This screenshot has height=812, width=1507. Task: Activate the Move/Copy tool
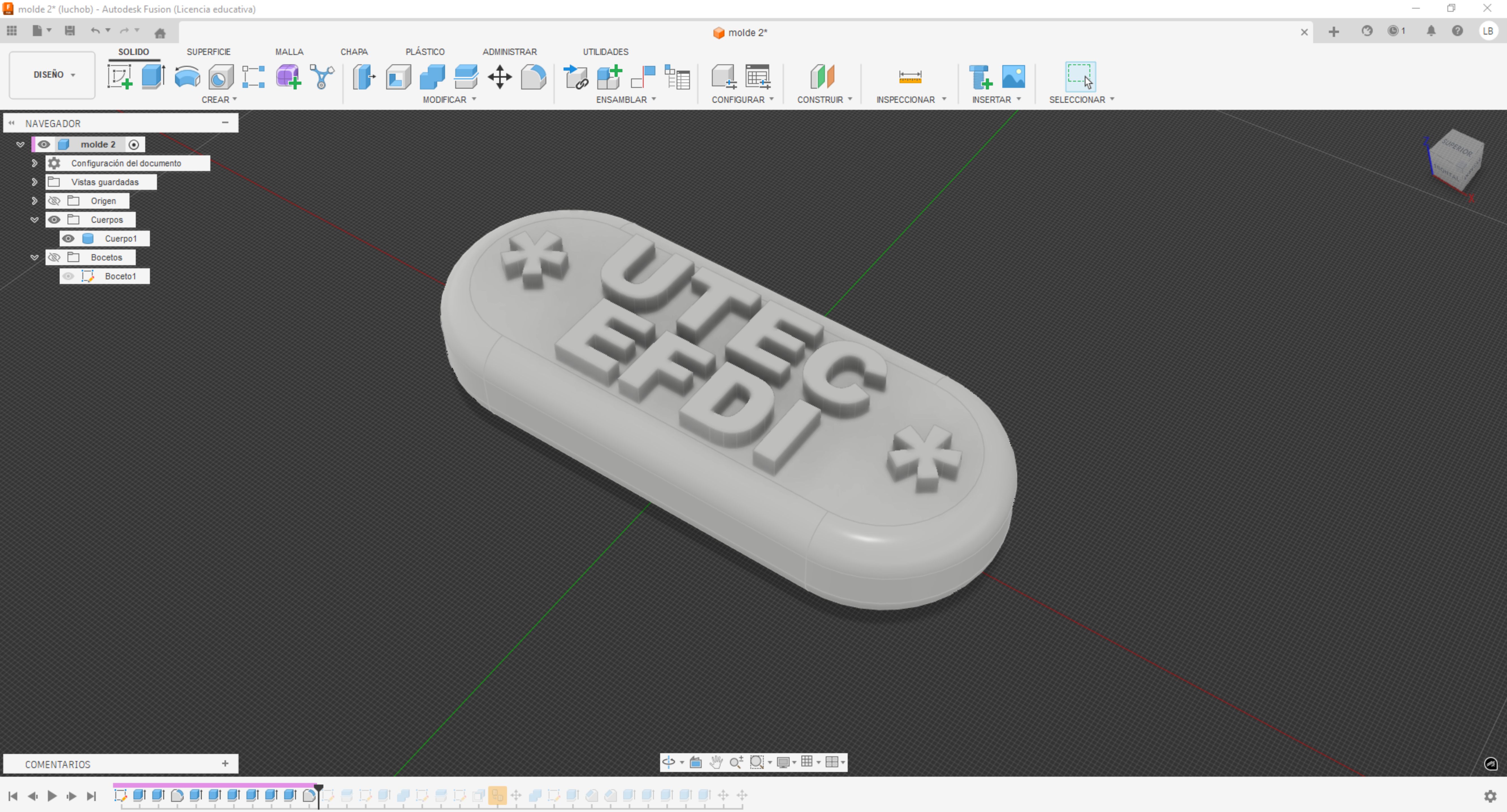[x=500, y=77]
